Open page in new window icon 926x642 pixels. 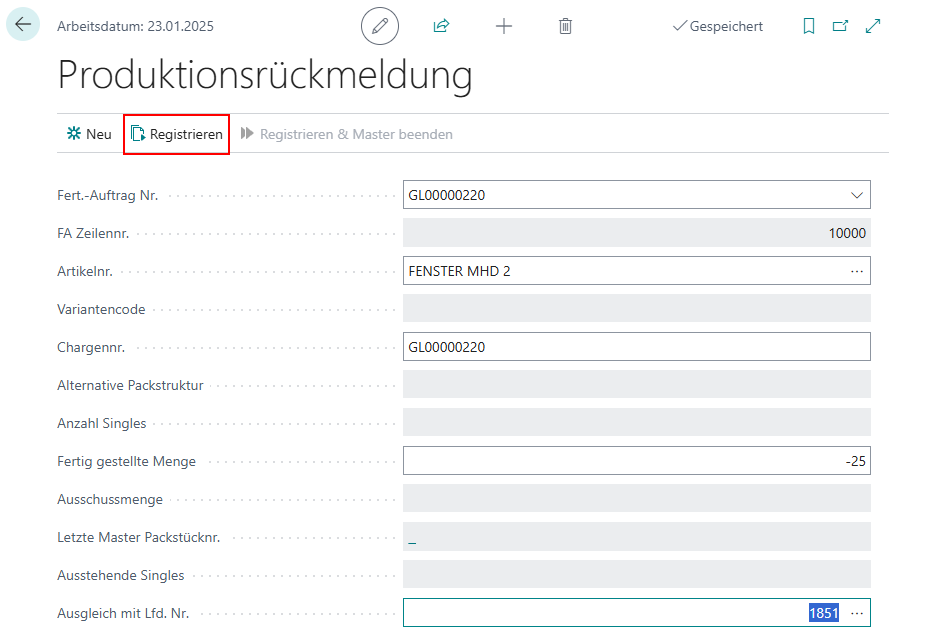pos(841,26)
